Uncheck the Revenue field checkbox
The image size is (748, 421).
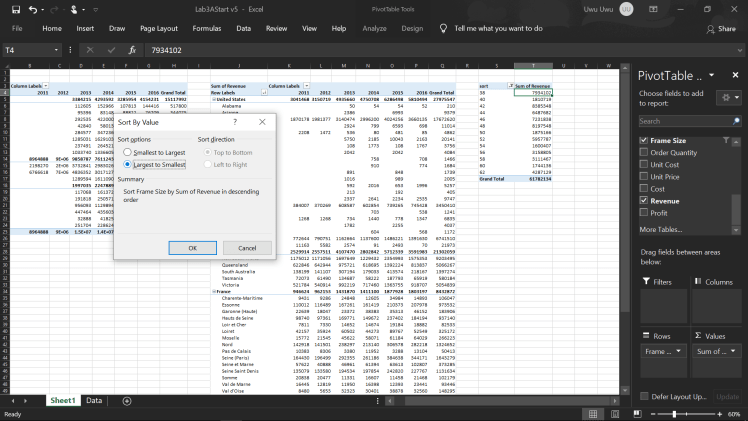click(x=642, y=199)
